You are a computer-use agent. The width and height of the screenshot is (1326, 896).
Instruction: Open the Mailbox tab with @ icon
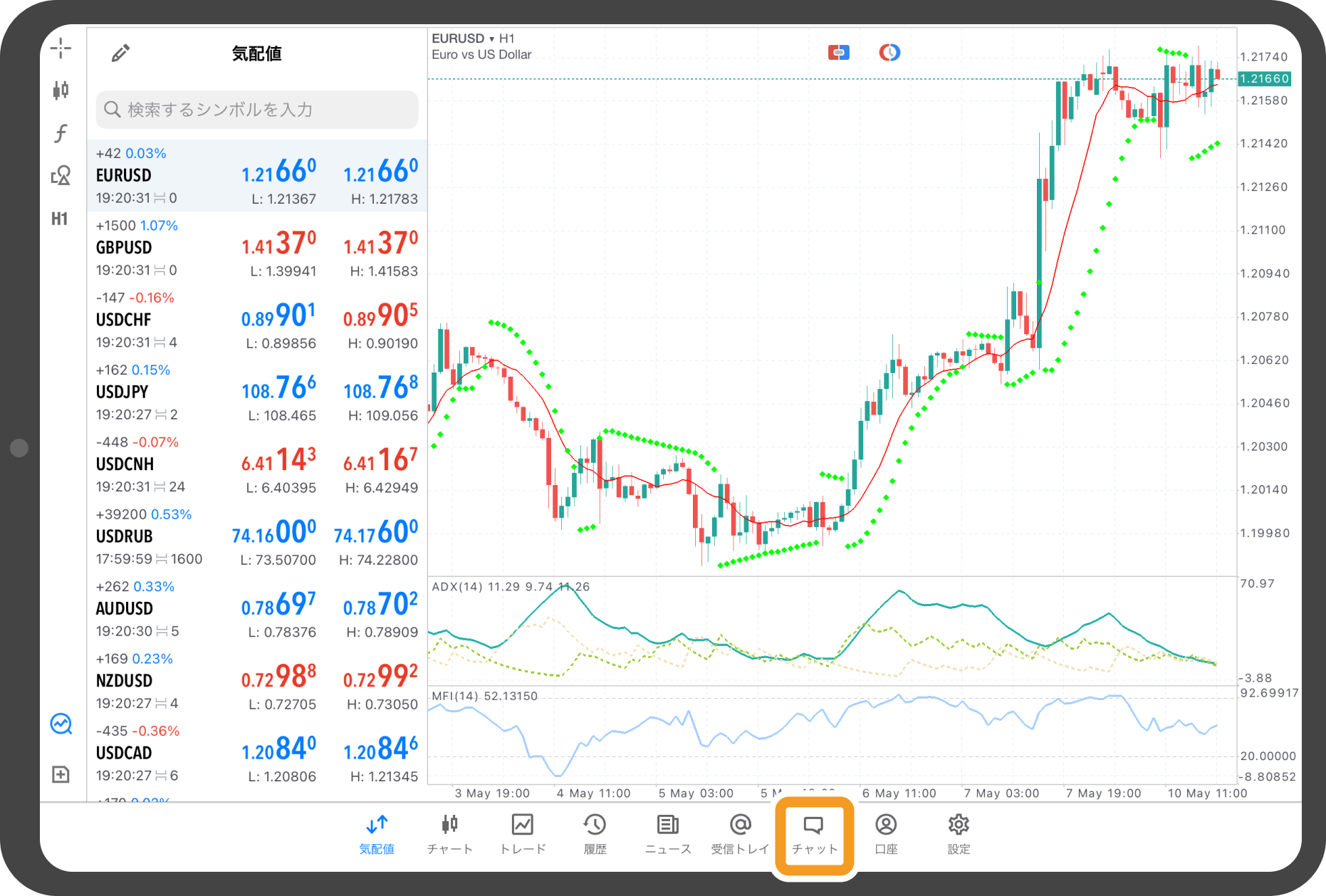(x=740, y=835)
